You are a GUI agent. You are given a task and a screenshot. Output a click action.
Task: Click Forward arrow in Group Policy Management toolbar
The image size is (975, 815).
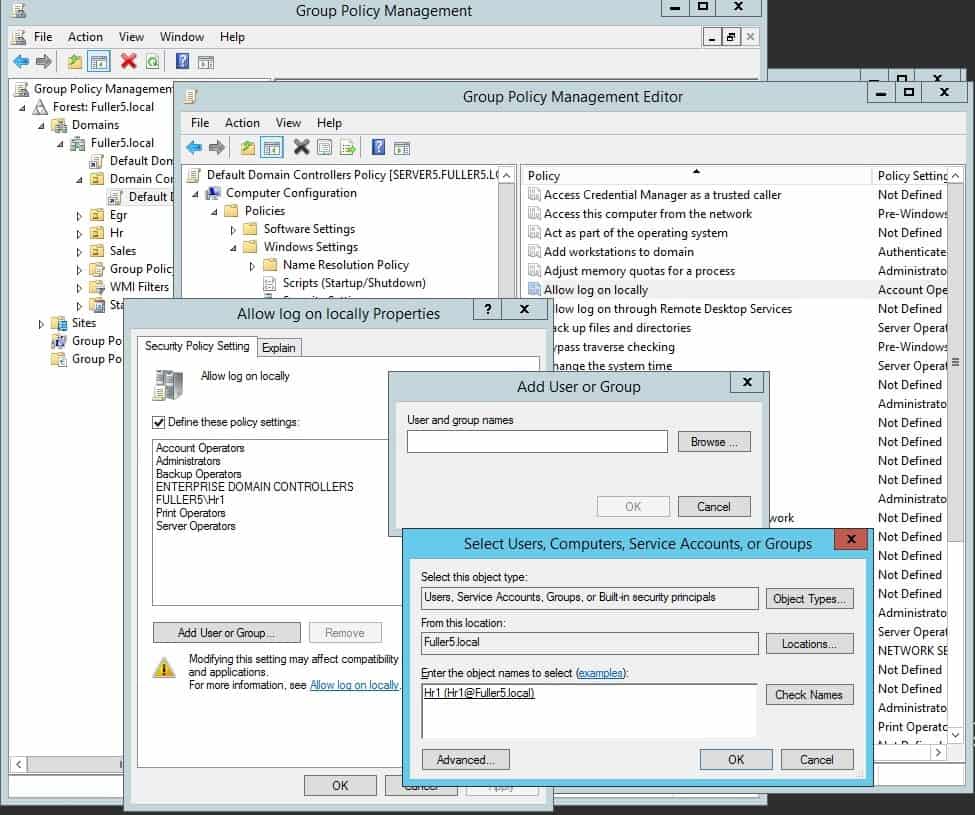pyautogui.click(x=44, y=61)
